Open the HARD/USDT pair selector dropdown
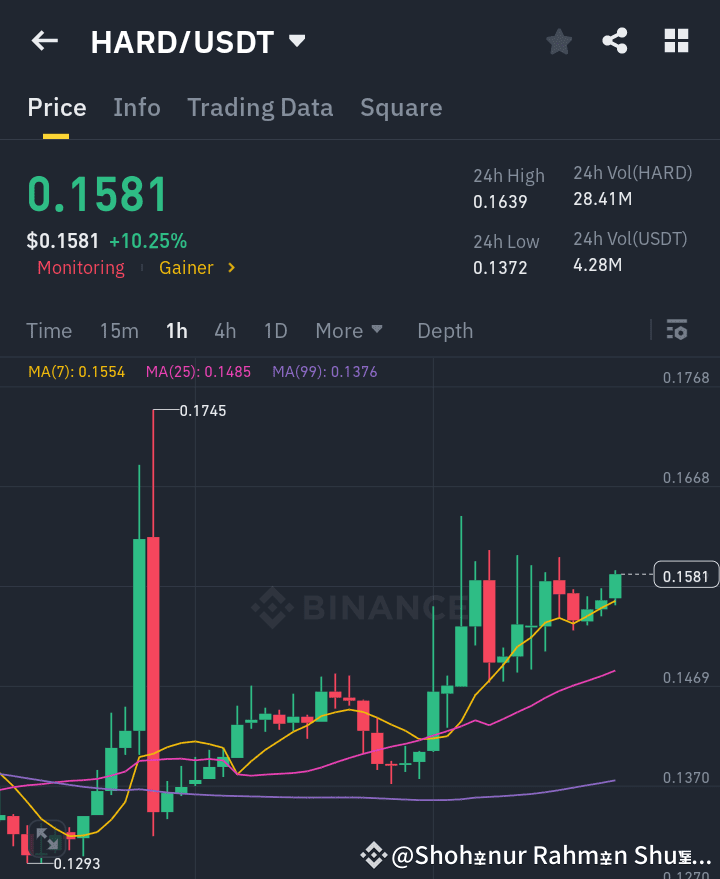The height and width of the screenshot is (879, 720). point(296,40)
